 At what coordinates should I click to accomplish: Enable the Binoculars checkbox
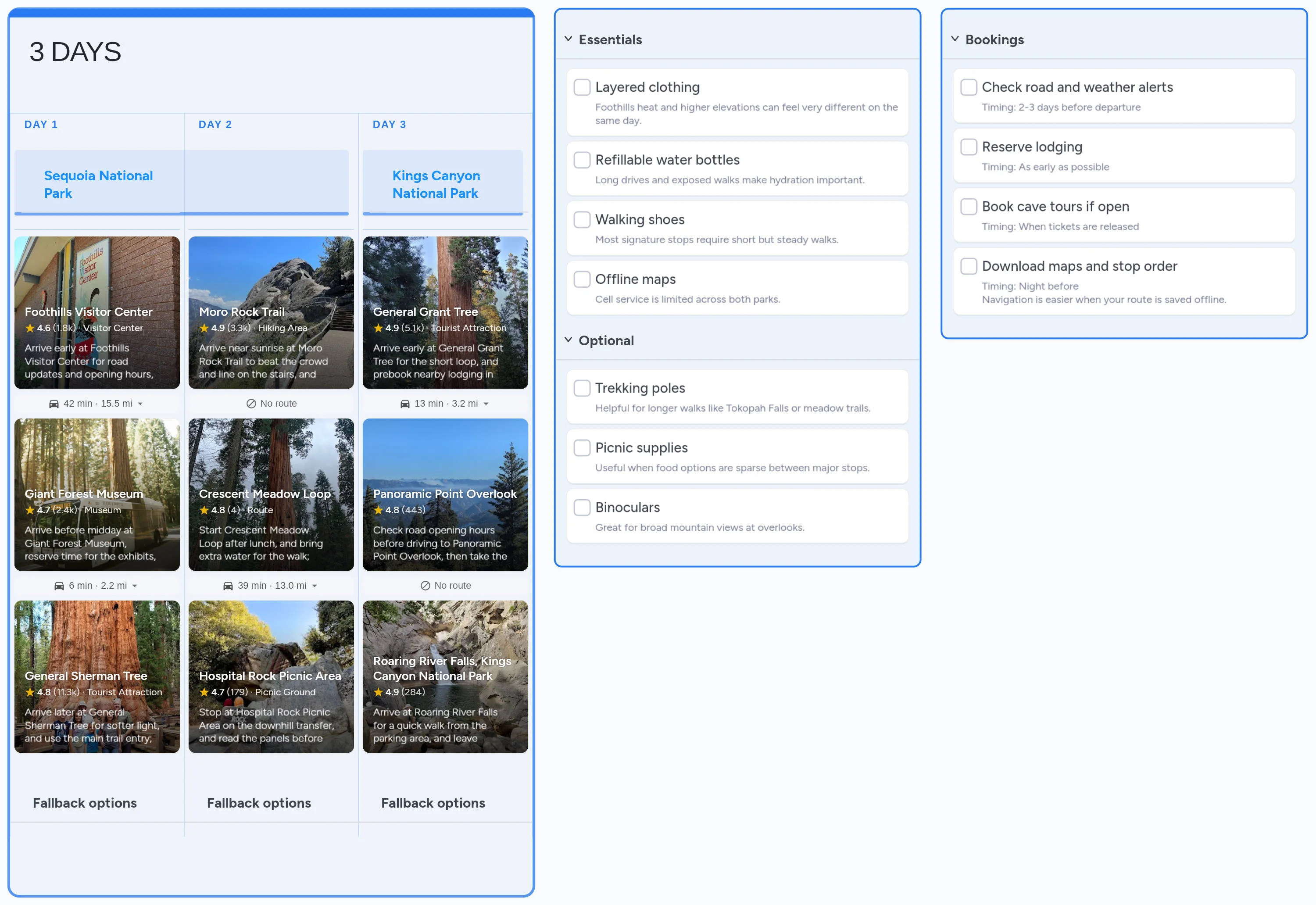click(582, 508)
